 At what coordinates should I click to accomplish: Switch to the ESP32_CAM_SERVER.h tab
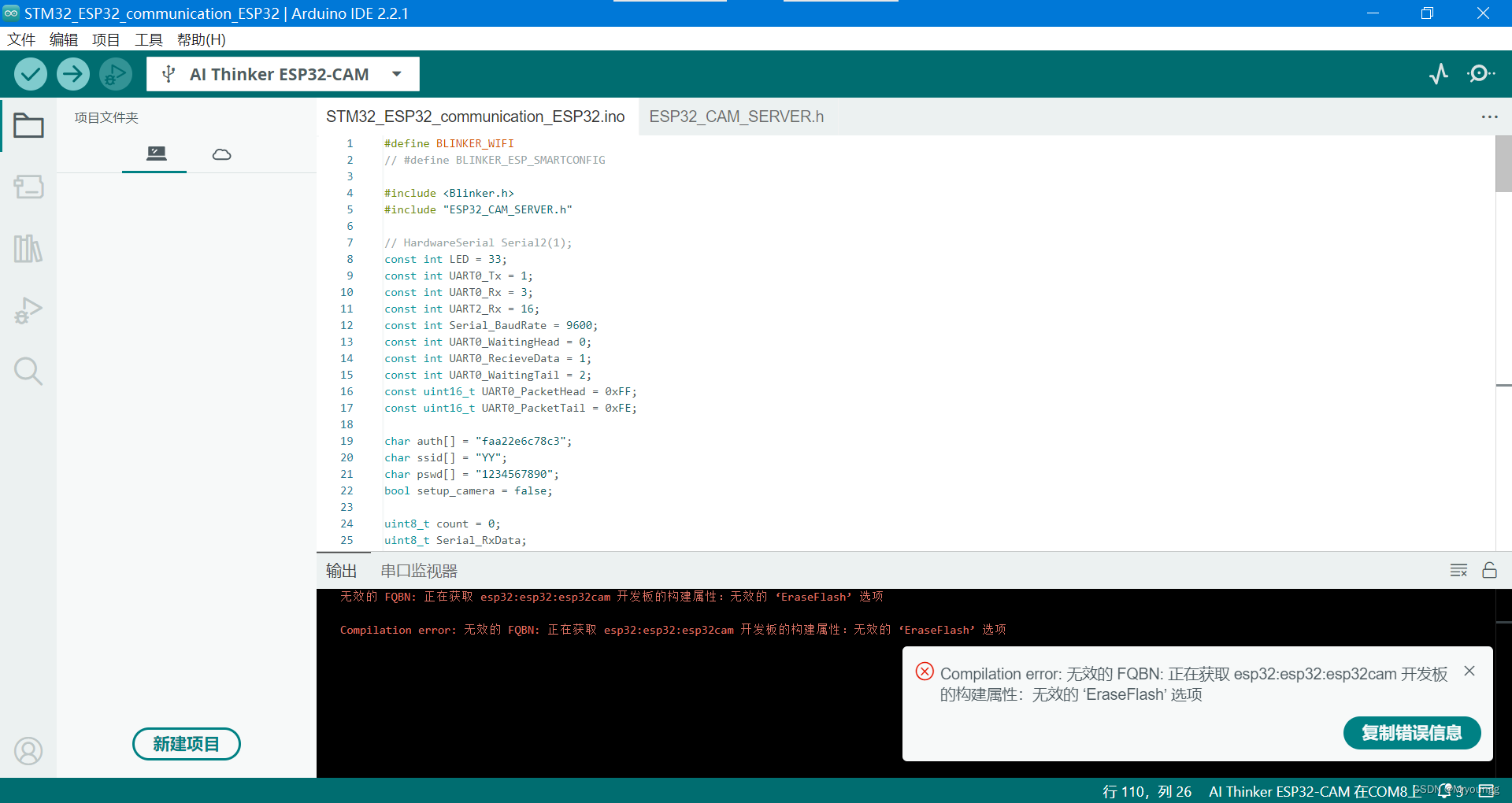coord(736,116)
